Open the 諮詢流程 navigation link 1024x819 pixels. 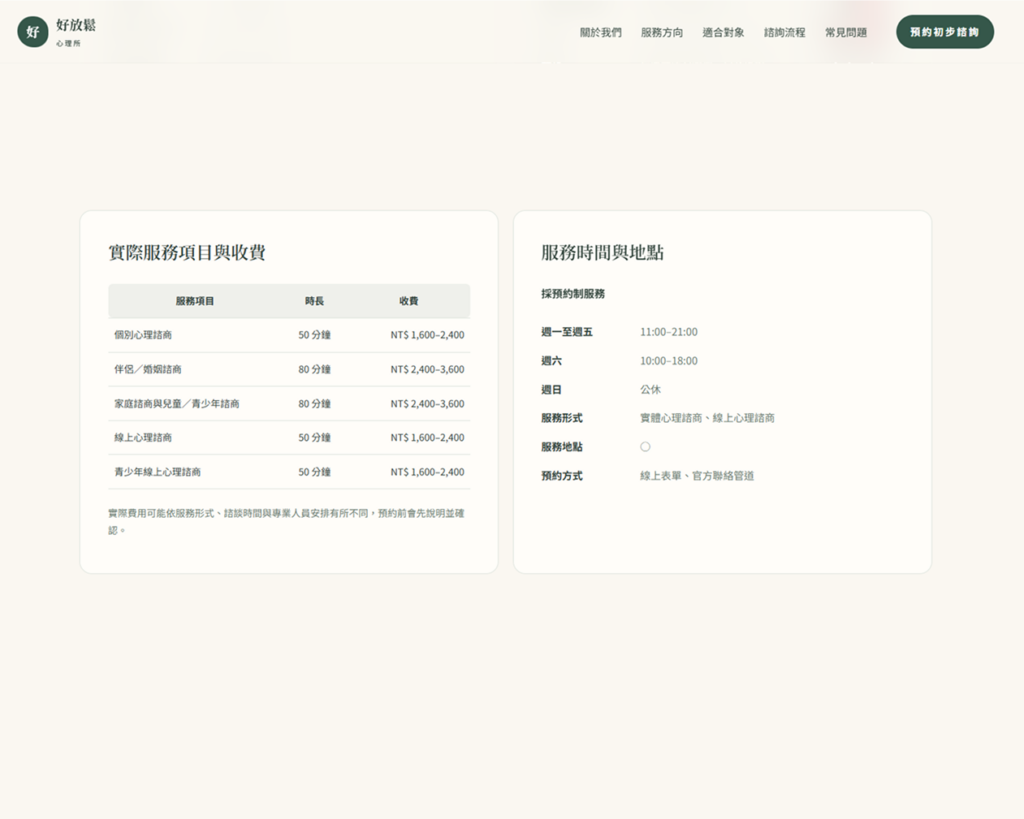point(784,32)
